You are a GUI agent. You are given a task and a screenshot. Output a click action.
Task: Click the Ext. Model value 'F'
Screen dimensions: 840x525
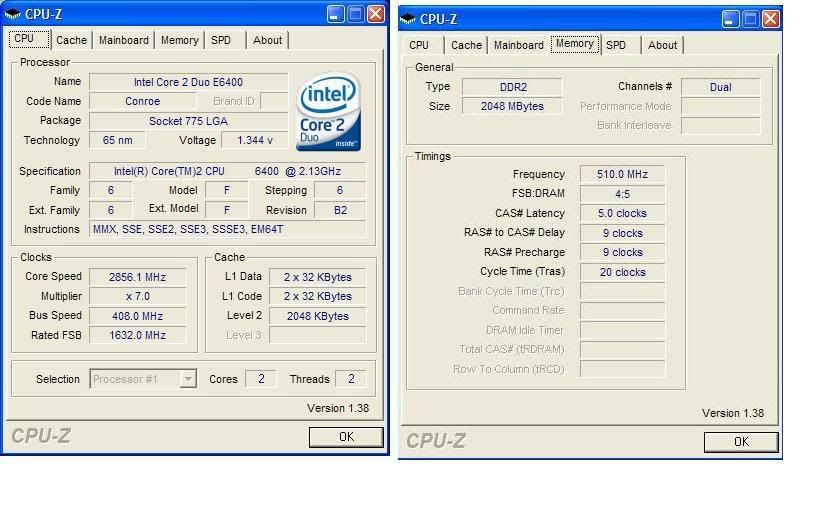tap(227, 210)
